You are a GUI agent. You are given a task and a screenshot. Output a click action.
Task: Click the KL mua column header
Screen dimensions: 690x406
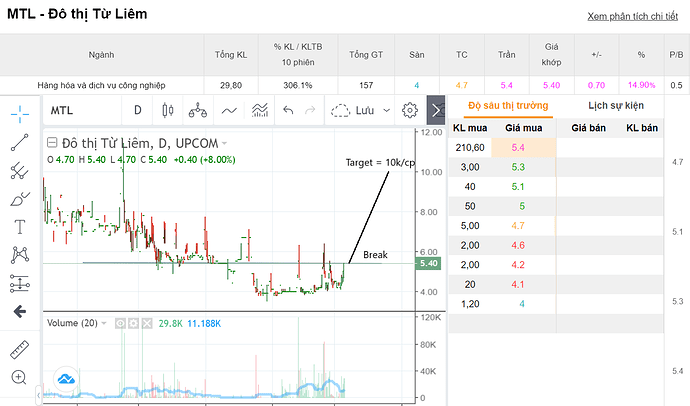(x=470, y=128)
